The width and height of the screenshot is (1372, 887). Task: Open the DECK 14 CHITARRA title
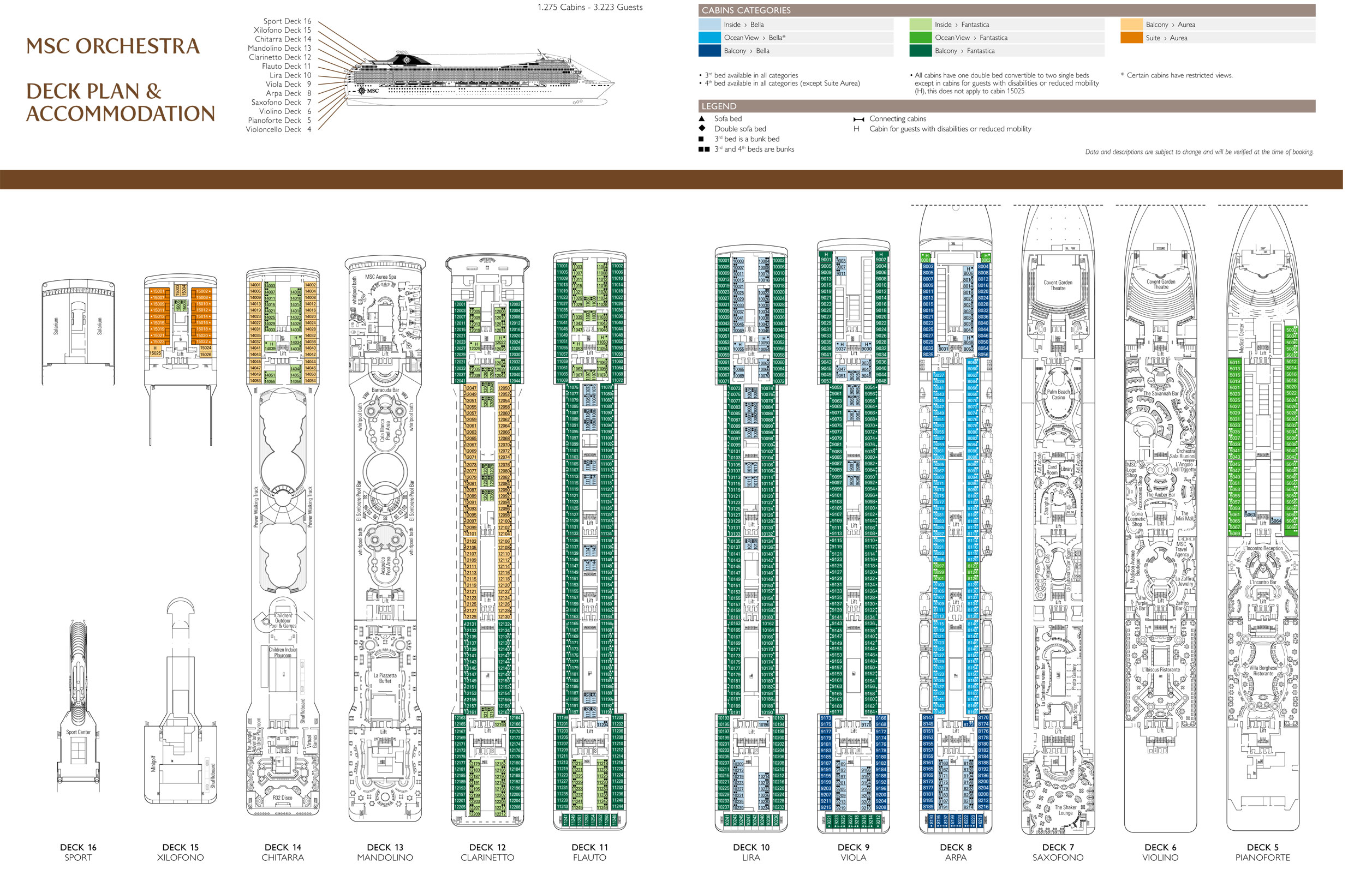(283, 853)
